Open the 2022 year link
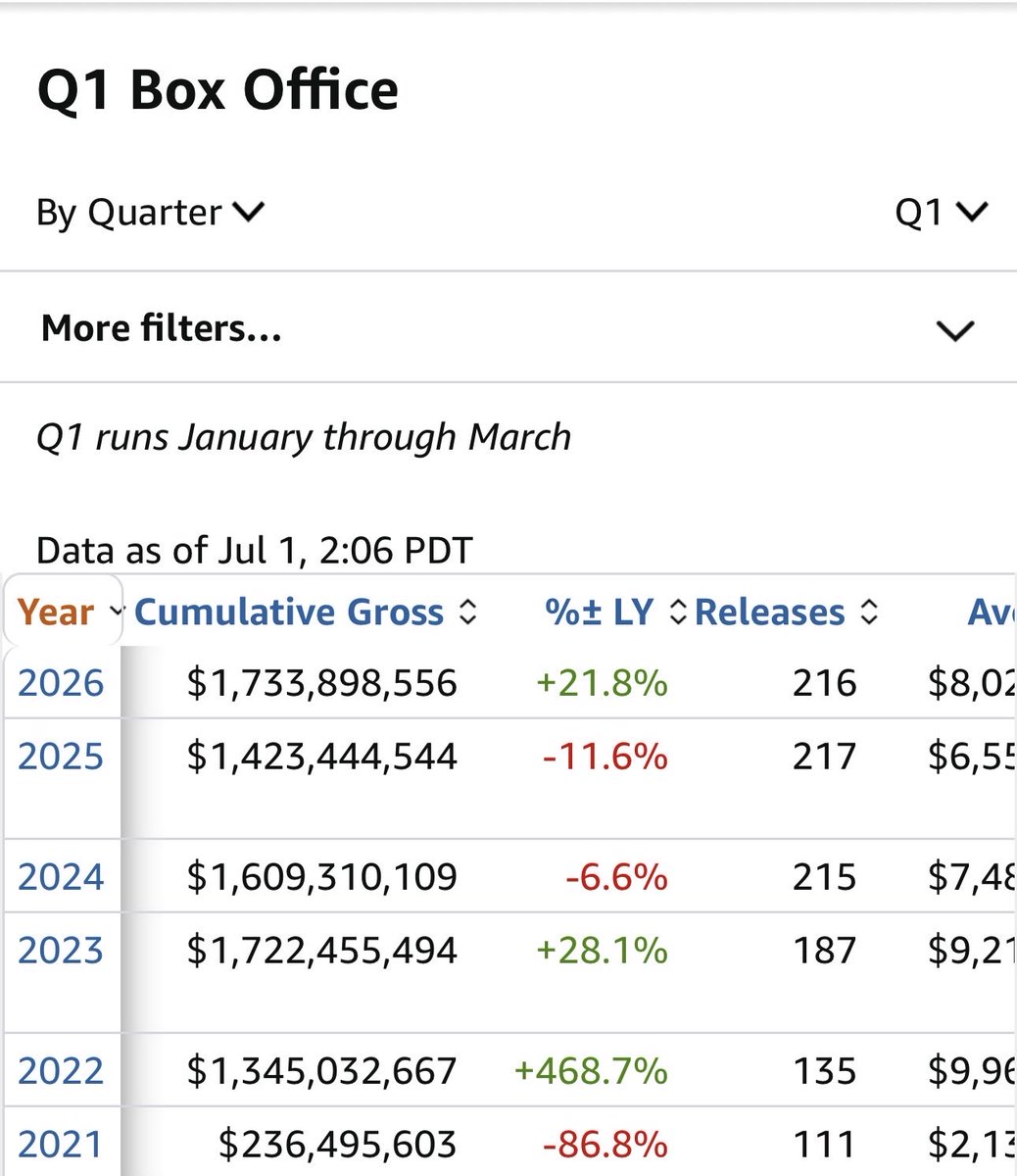The width and height of the screenshot is (1017, 1176). point(61,1070)
